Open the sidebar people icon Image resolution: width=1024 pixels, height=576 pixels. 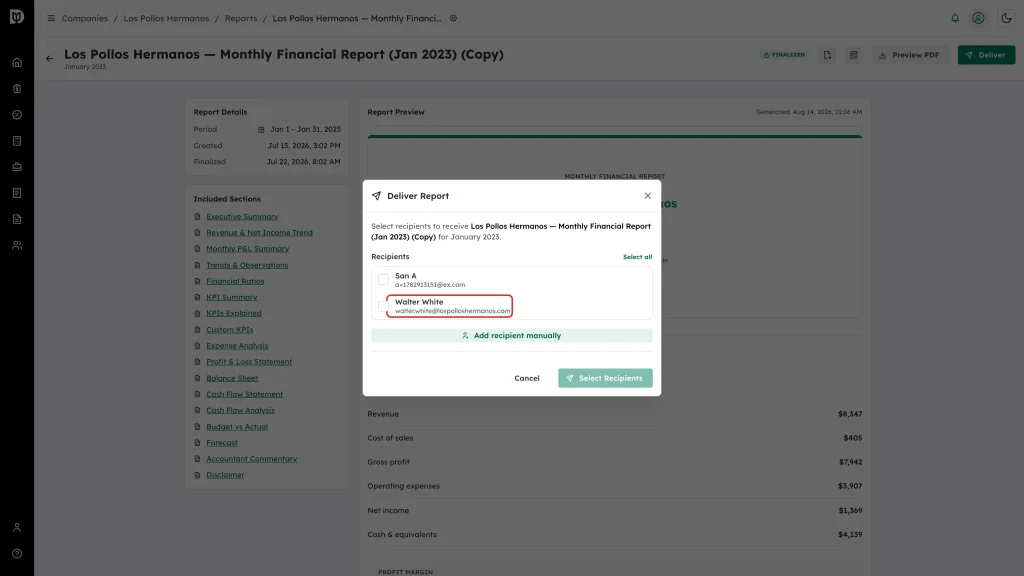pos(17,246)
